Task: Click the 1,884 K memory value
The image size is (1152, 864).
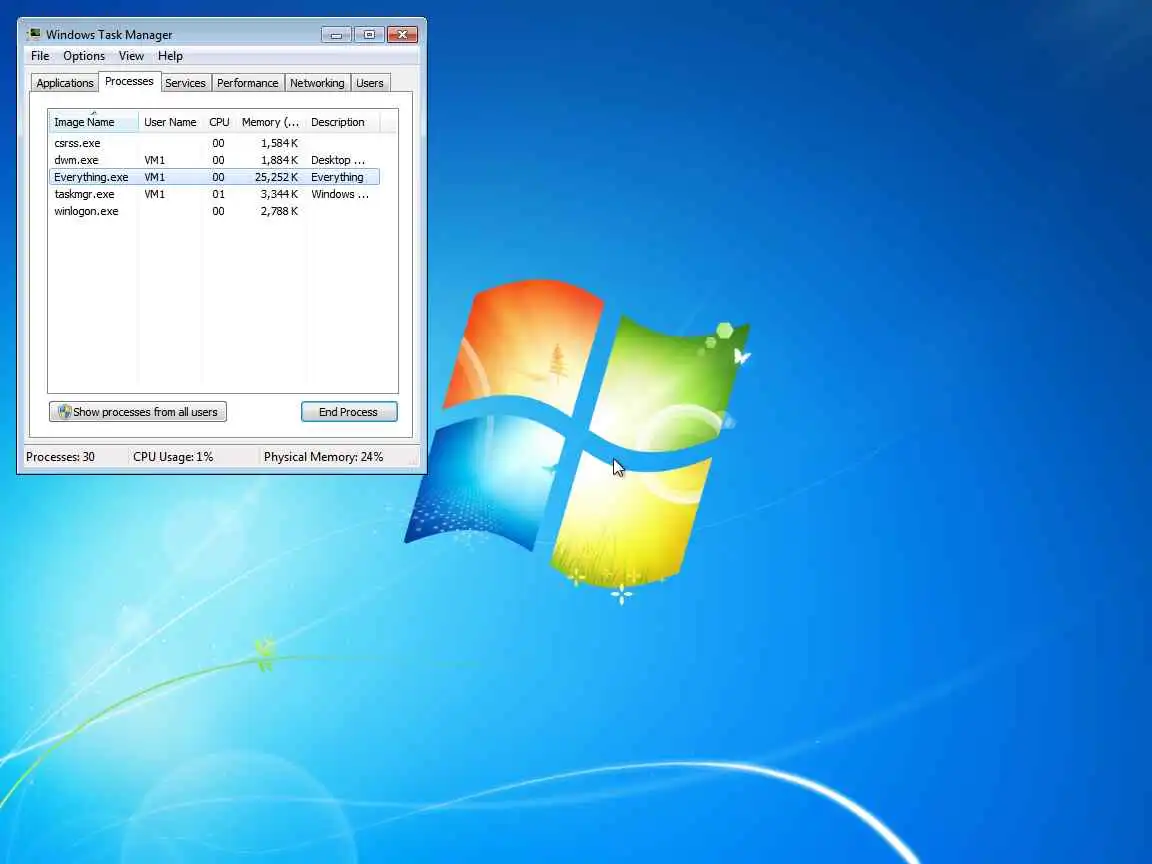Action: pyautogui.click(x=279, y=160)
